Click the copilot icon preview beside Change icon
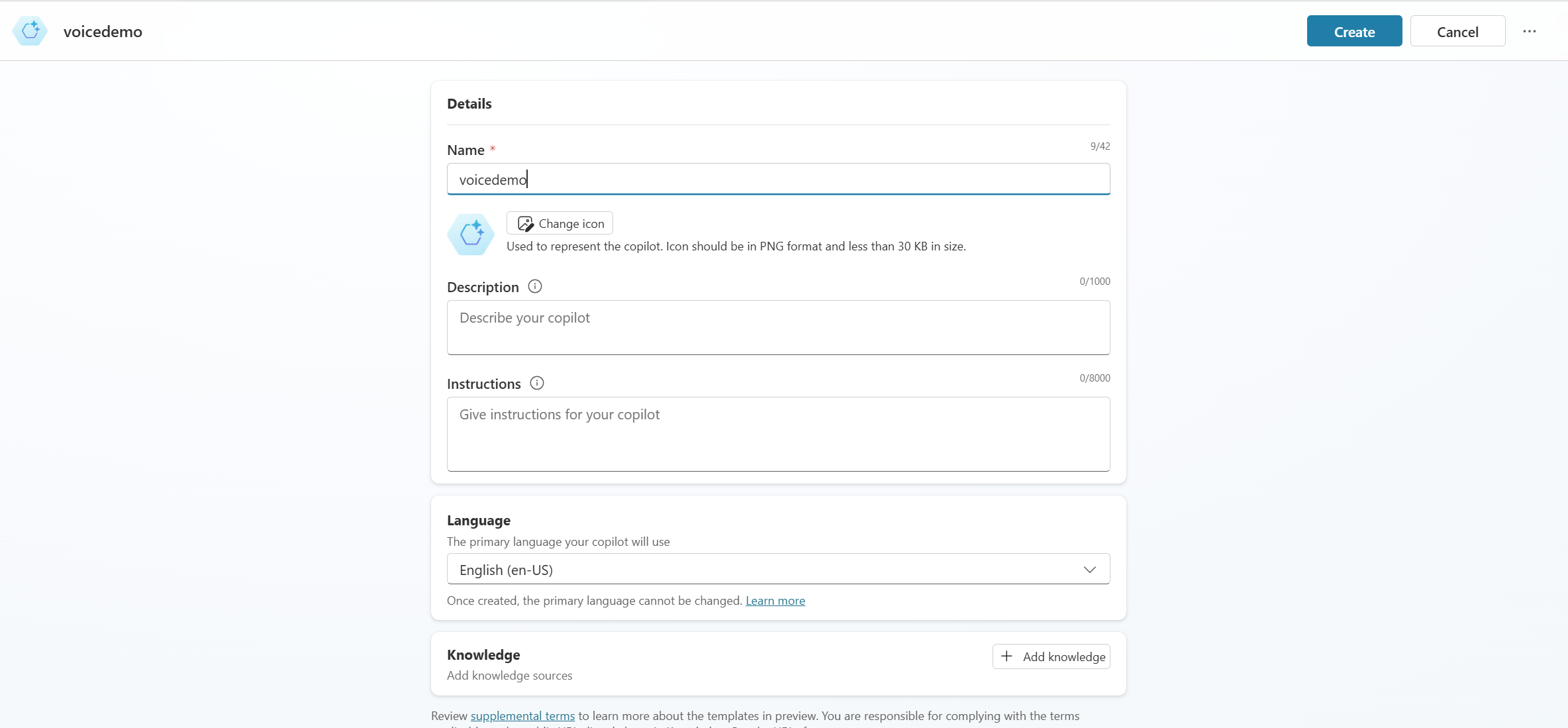 471,234
